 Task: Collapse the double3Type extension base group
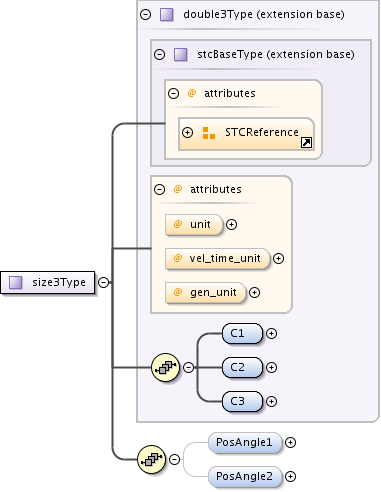point(145,15)
